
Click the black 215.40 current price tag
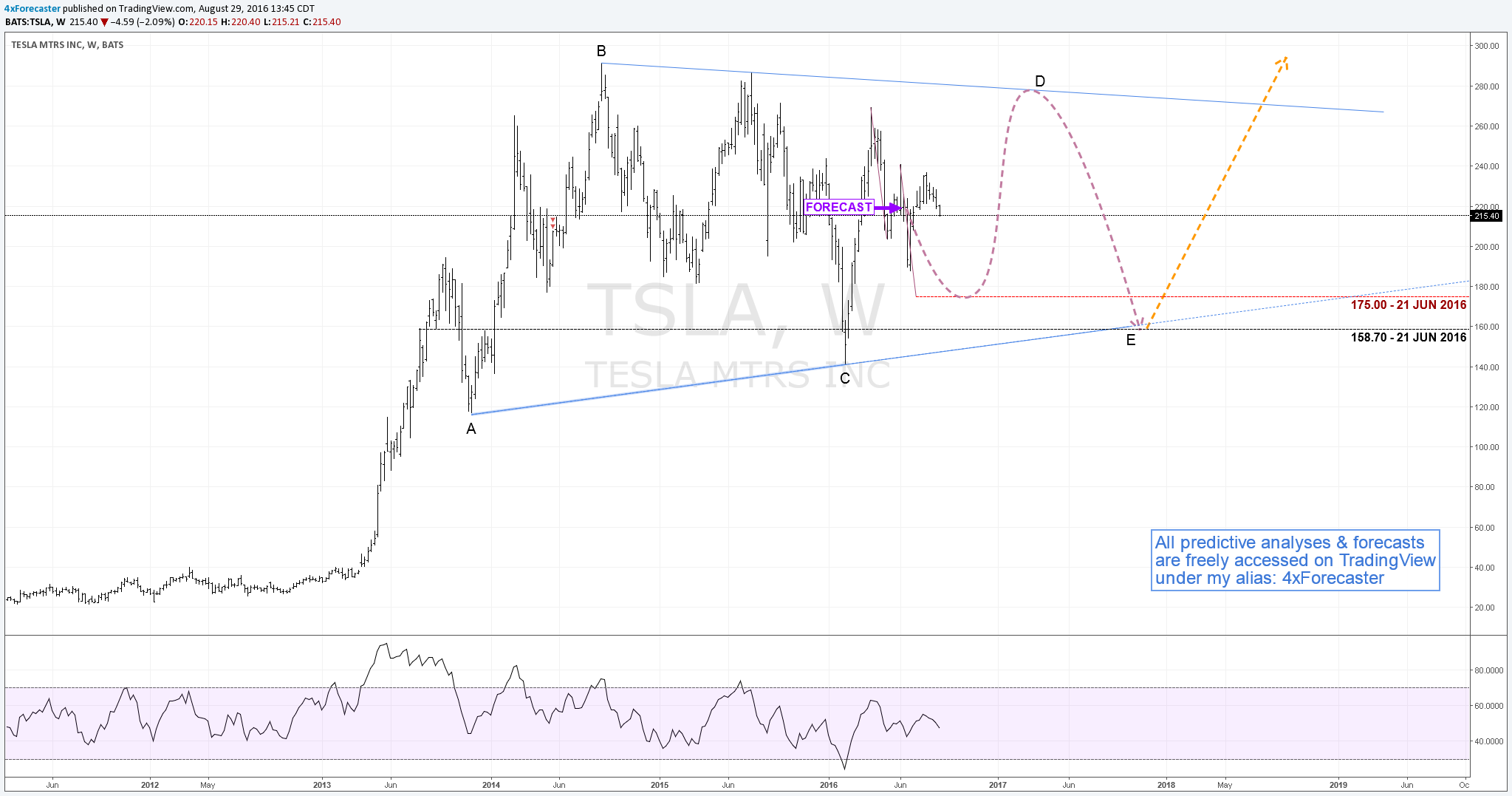pyautogui.click(x=1487, y=216)
